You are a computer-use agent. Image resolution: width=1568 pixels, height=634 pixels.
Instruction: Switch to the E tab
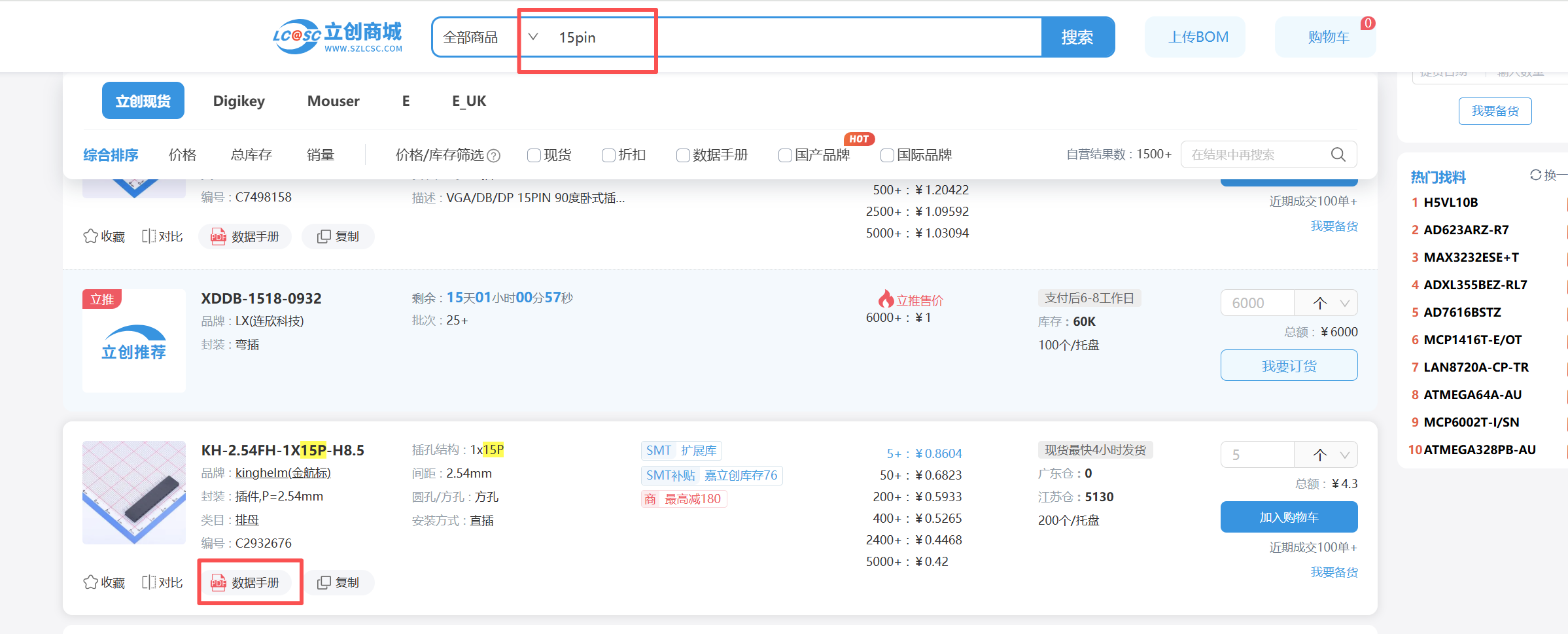tap(406, 101)
